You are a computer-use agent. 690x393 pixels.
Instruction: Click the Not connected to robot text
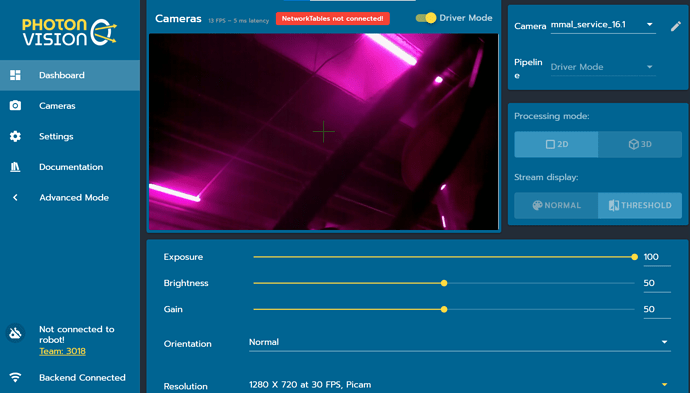[x=77, y=334]
